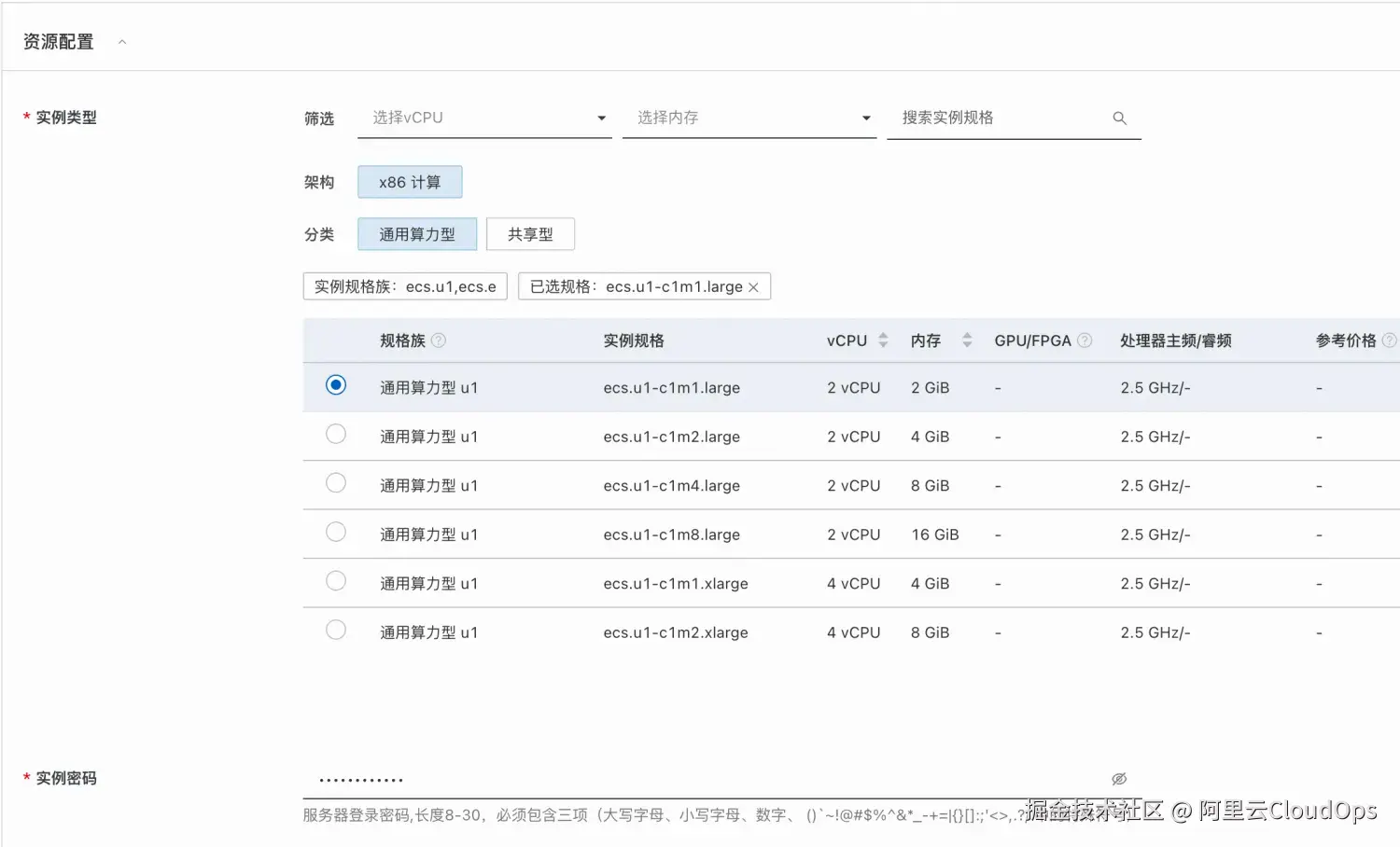Image resolution: width=1400 pixels, height=847 pixels.
Task: Click the ecs.u1-c1m2.xlarge spec name
Action: (x=676, y=632)
